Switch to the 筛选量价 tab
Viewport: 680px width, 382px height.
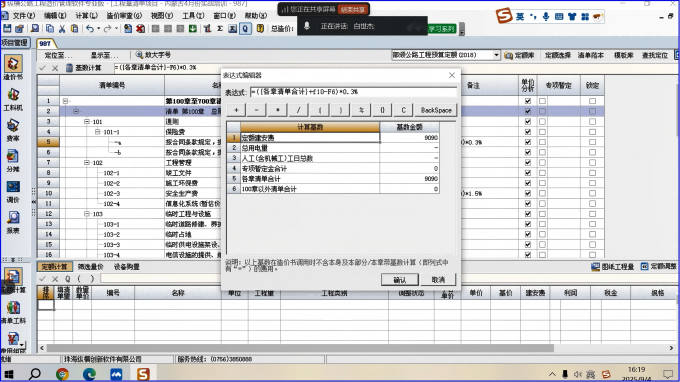(90, 267)
